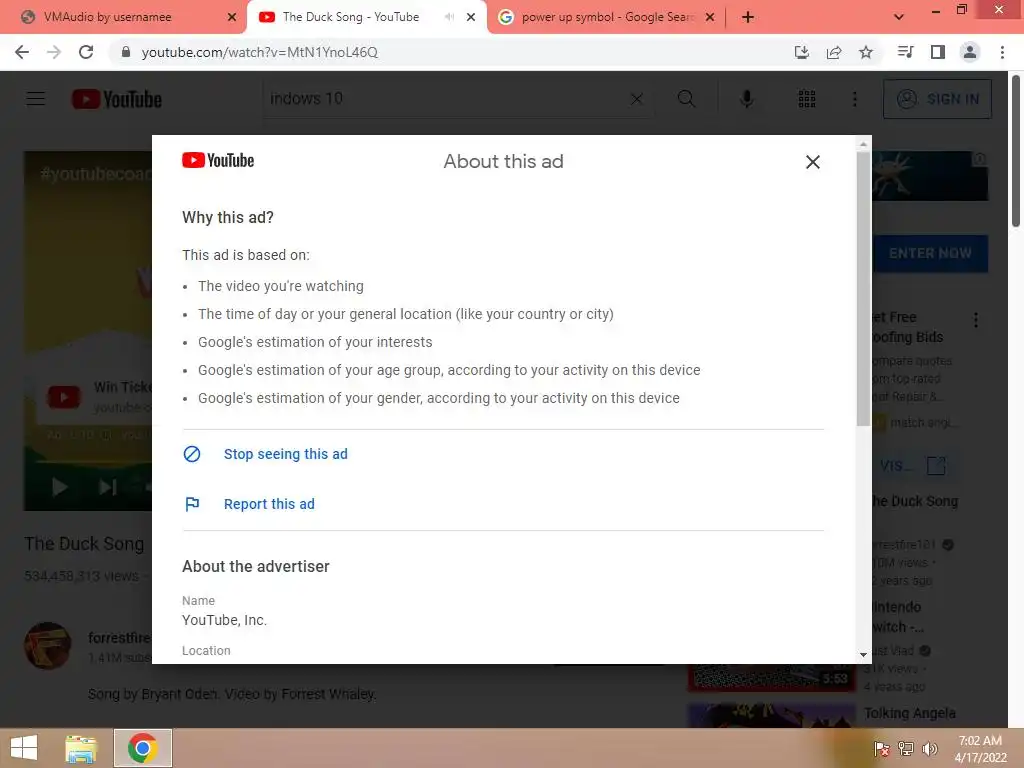Screen dimensions: 1024x768
Task: Click the install app icon in address bar
Action: click(802, 52)
